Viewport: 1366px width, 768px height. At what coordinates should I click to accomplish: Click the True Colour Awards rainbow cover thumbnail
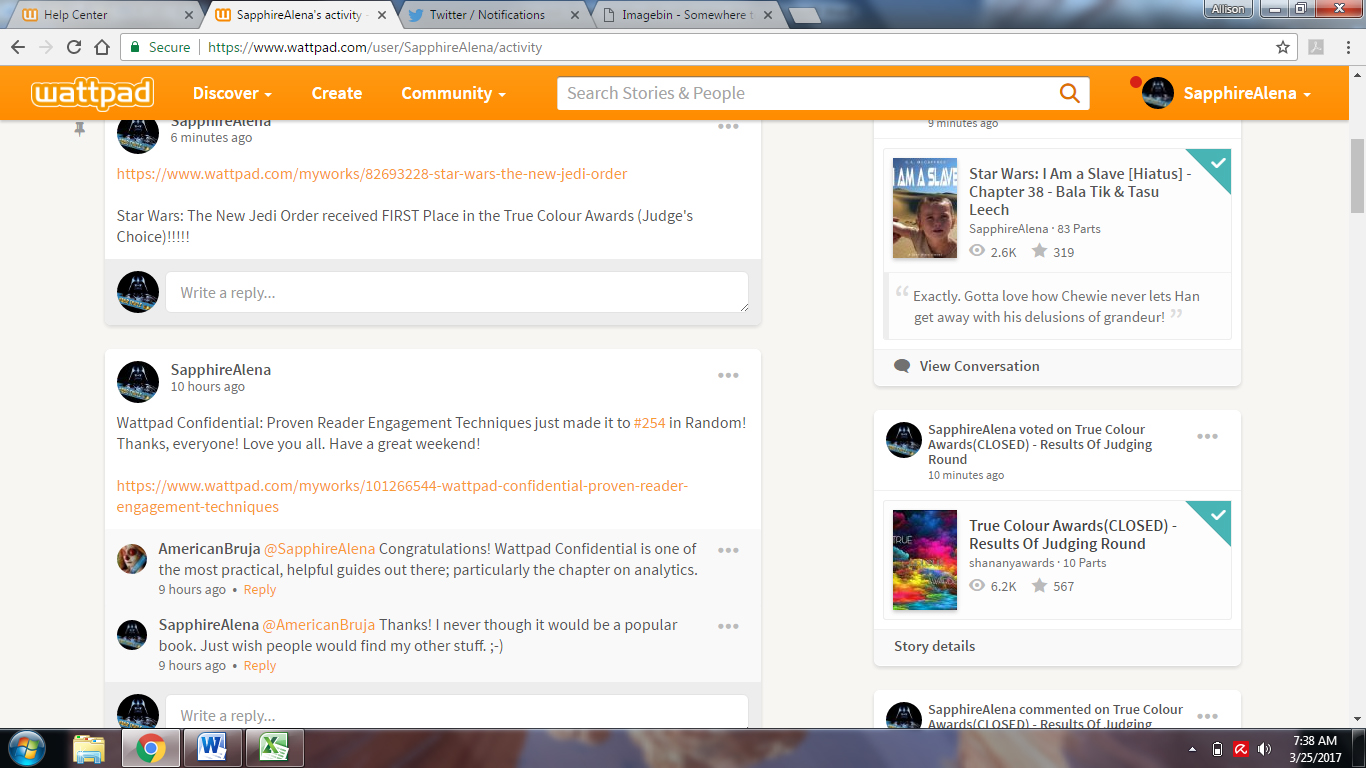[x=925, y=561]
